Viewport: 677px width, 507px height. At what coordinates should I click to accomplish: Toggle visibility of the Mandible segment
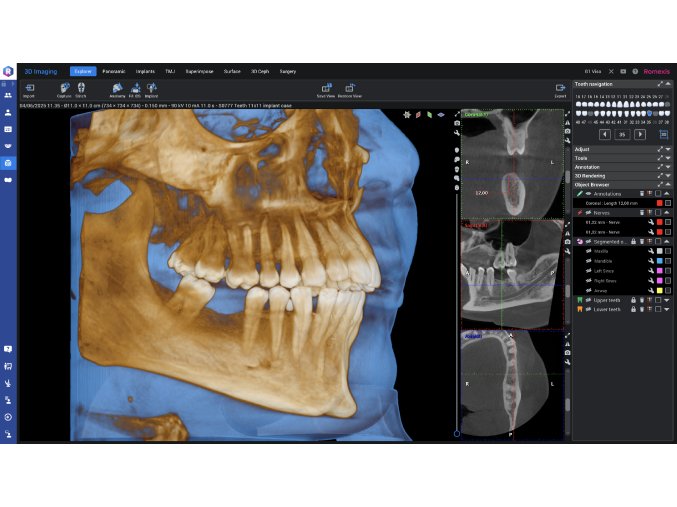pyautogui.click(x=588, y=261)
